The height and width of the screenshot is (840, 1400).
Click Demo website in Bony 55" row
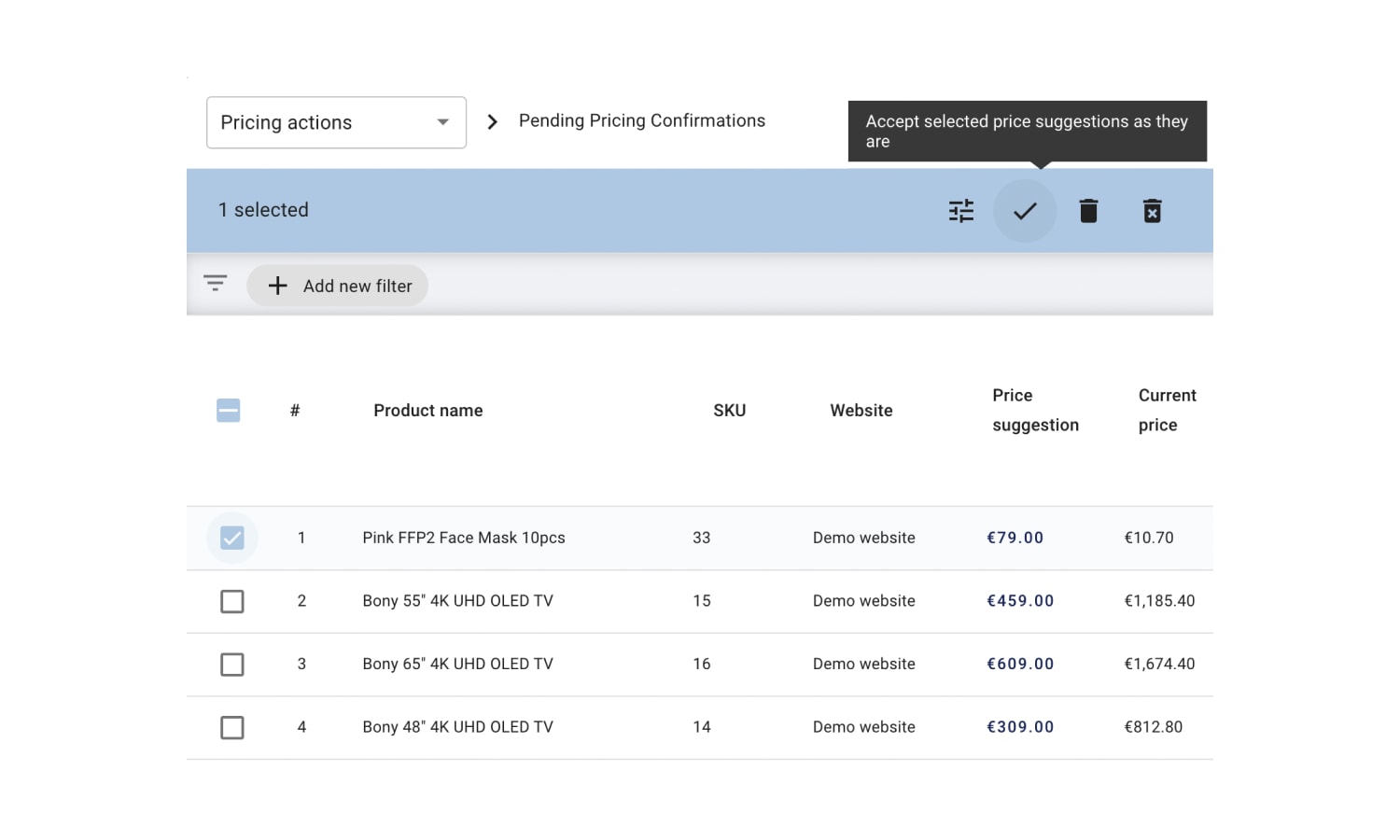tap(864, 601)
